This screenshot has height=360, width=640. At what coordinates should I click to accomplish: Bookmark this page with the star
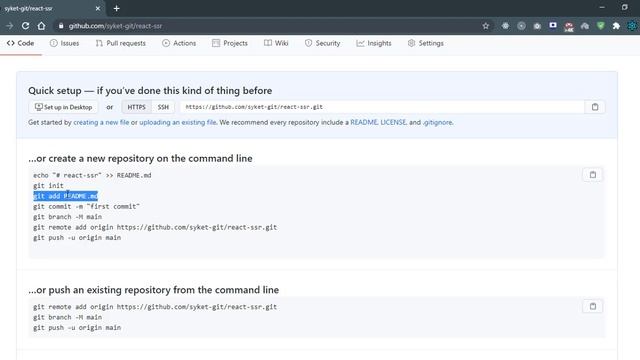tap(485, 26)
